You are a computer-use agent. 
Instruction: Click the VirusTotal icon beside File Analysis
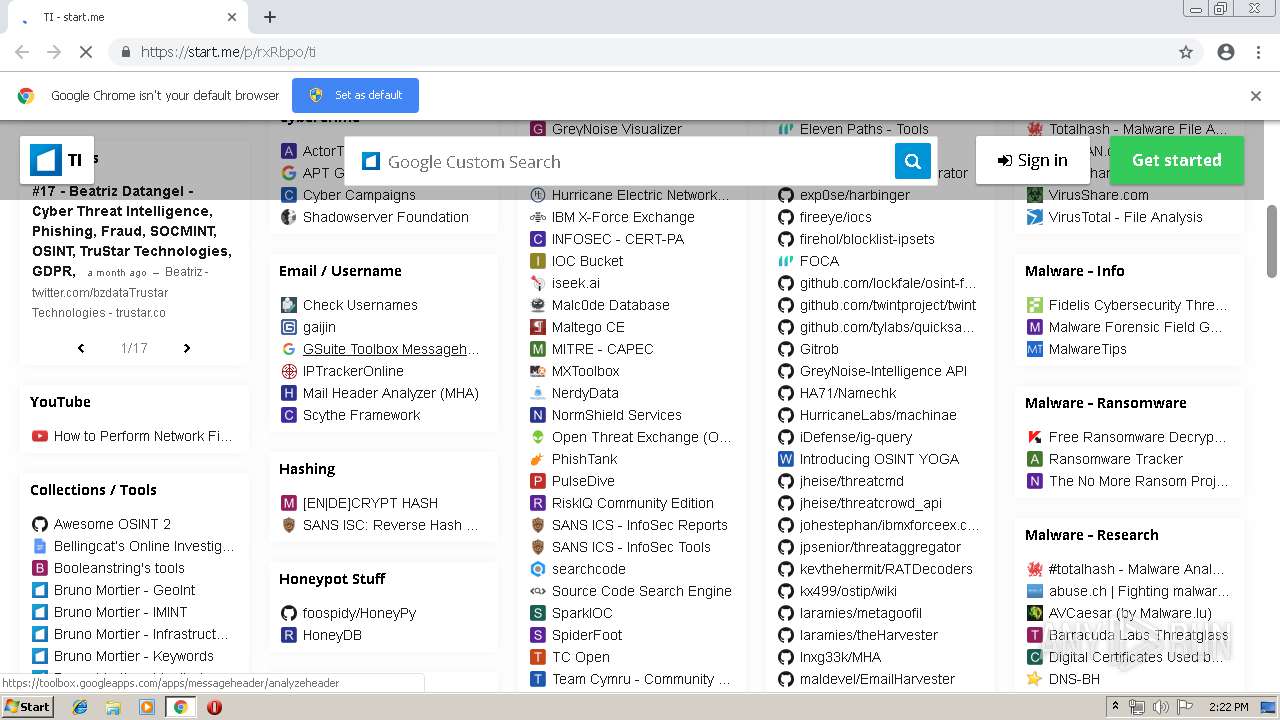(1035, 217)
